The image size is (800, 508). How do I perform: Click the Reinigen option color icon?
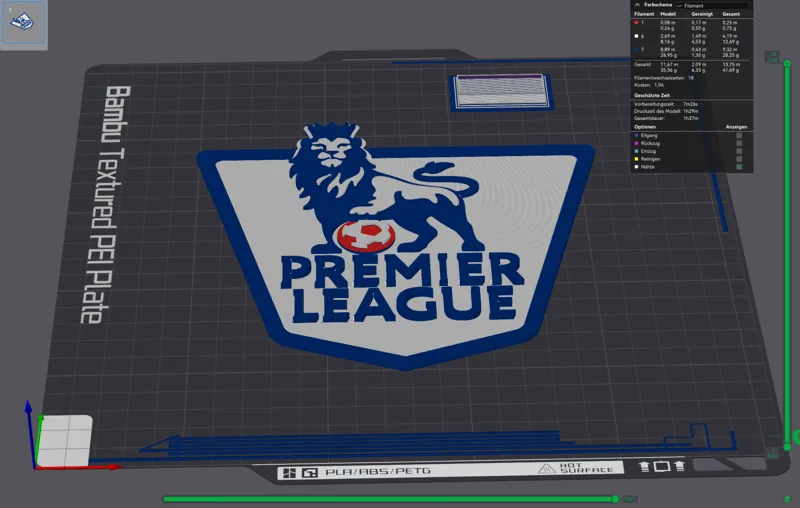coord(636,159)
